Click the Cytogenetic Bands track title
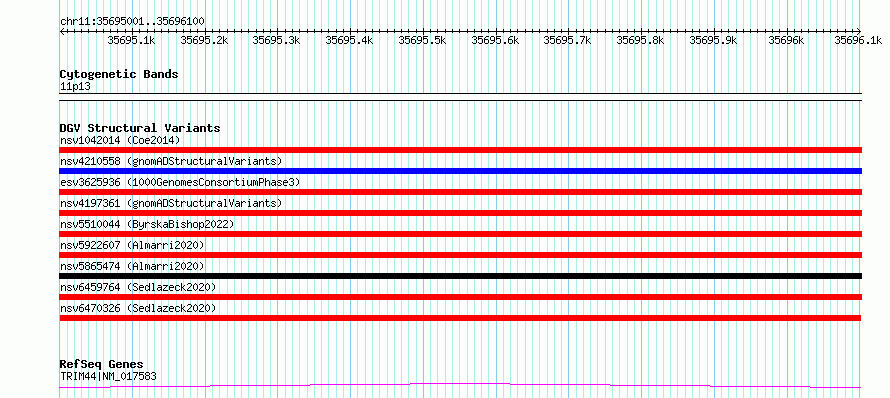 [x=119, y=74]
